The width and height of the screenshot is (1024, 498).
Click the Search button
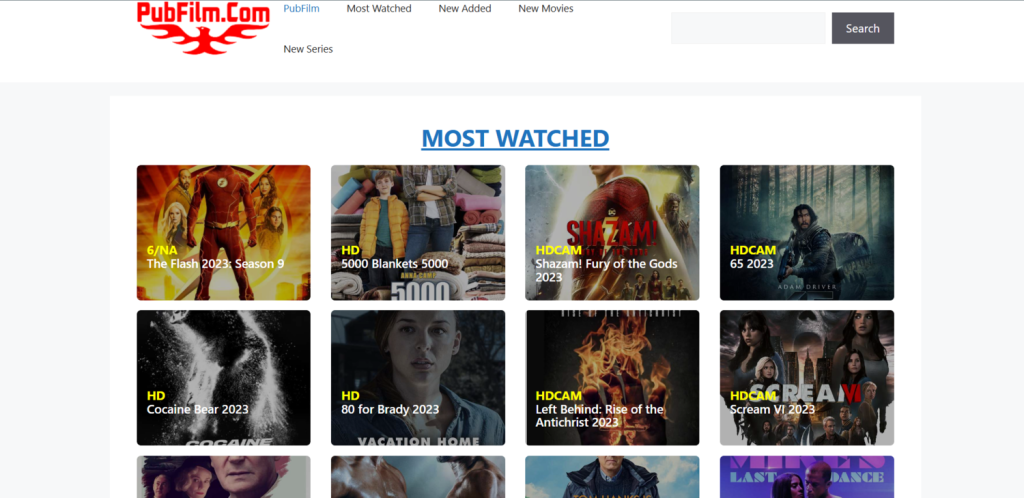pos(863,28)
